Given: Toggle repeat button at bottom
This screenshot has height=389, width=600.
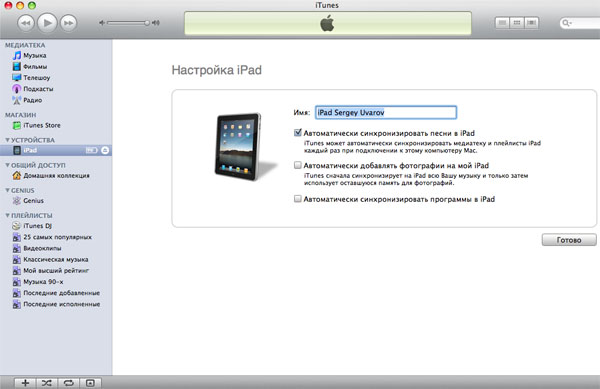Looking at the screenshot, I should tap(68, 383).
